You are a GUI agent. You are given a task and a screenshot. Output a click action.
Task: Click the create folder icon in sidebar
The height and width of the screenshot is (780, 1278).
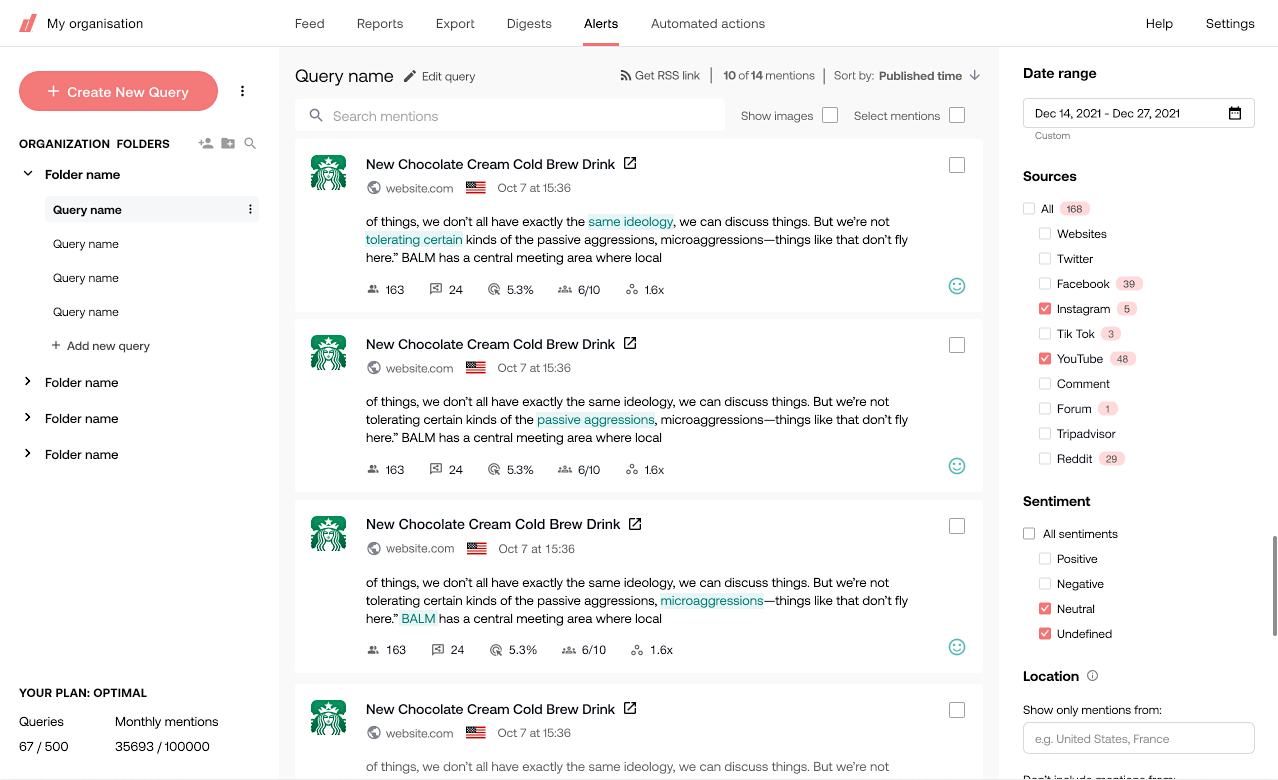click(227, 143)
